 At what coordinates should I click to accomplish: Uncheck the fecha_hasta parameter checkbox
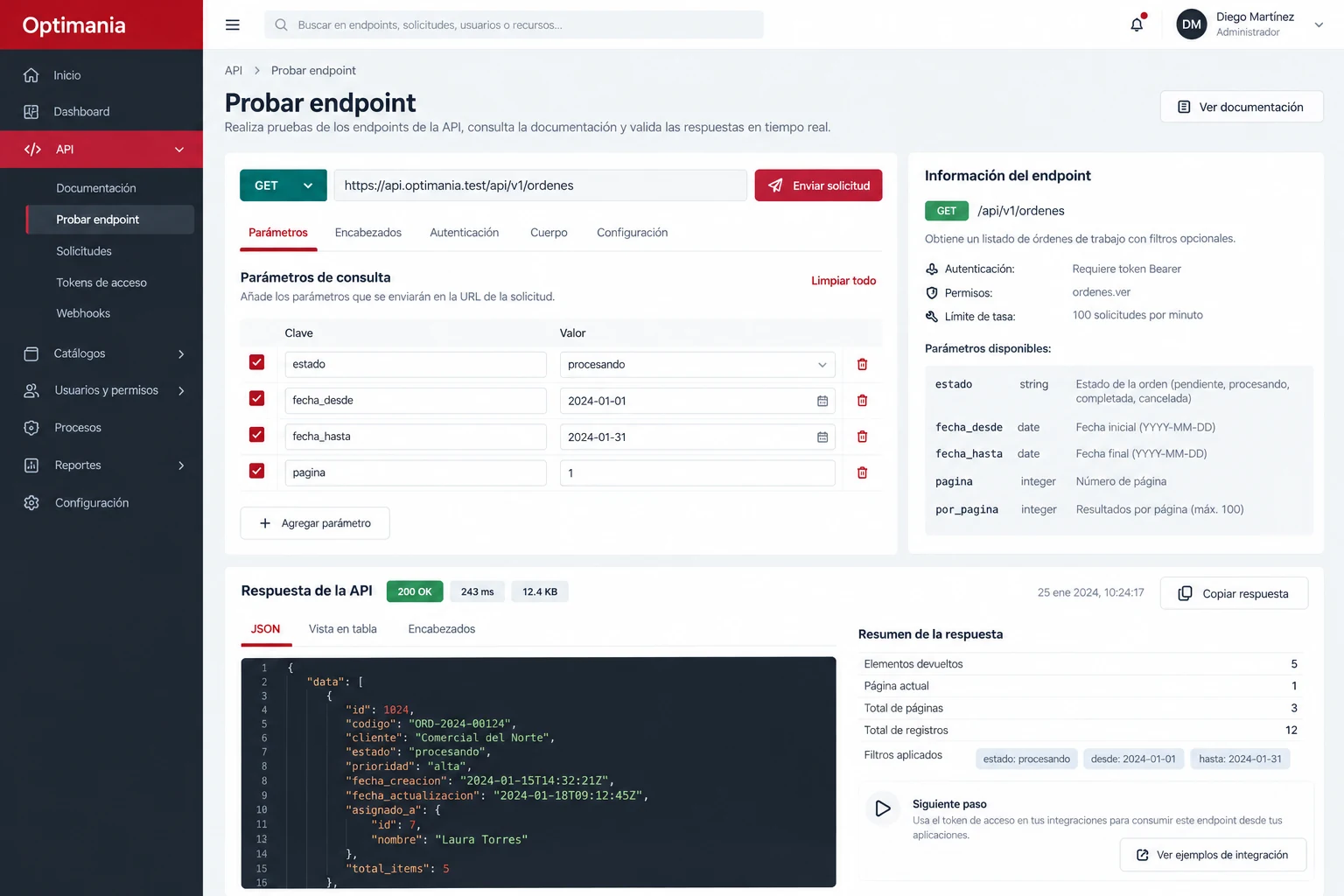pyautogui.click(x=256, y=434)
